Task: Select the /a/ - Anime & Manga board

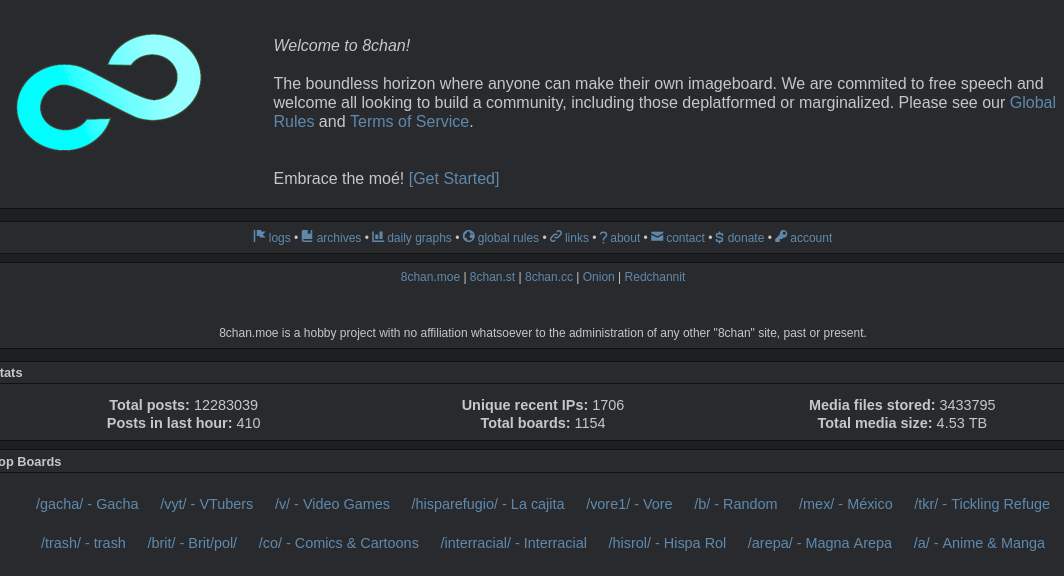Action: click(978, 543)
